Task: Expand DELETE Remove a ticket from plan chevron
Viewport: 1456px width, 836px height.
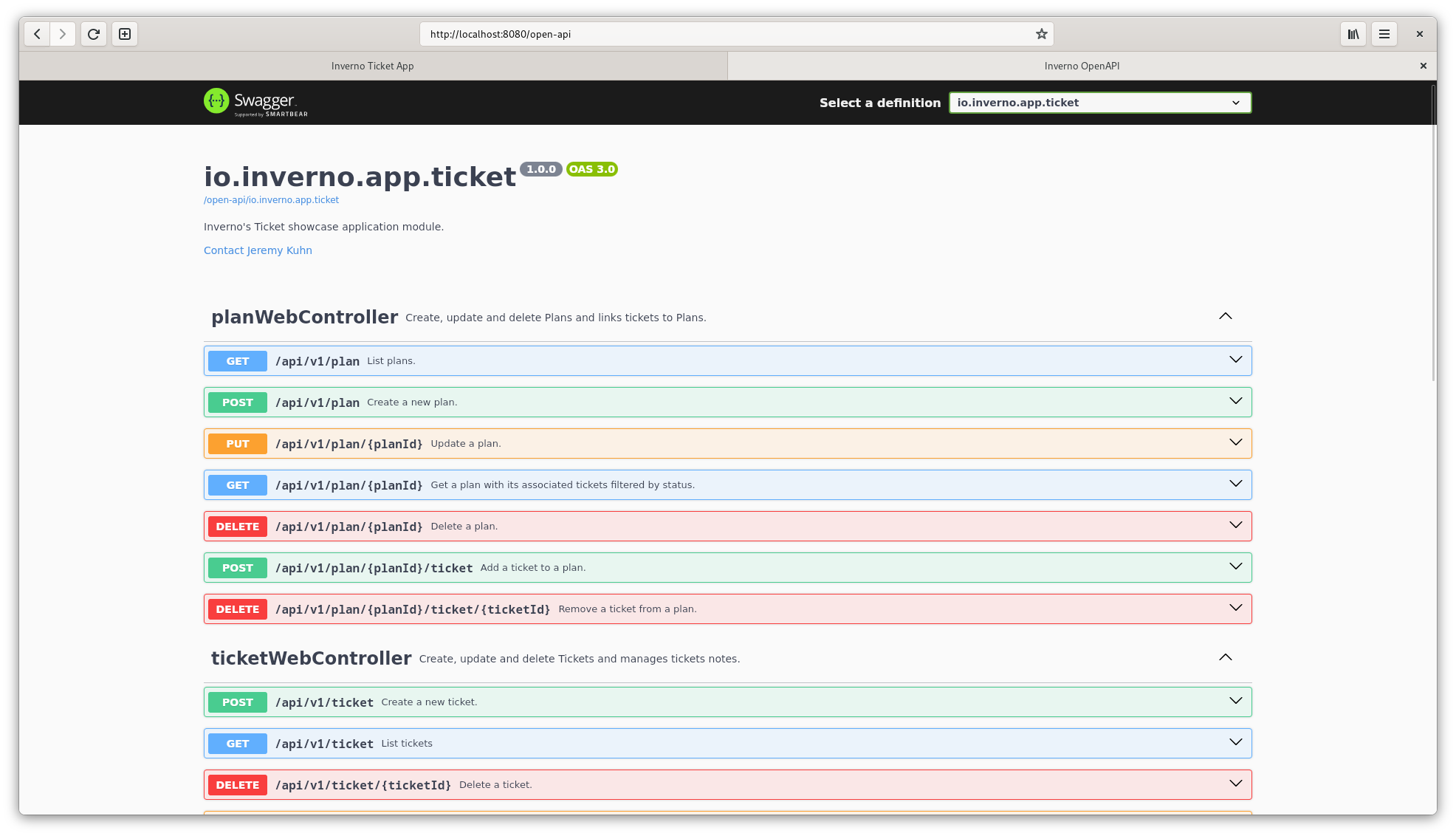Action: 1235,608
